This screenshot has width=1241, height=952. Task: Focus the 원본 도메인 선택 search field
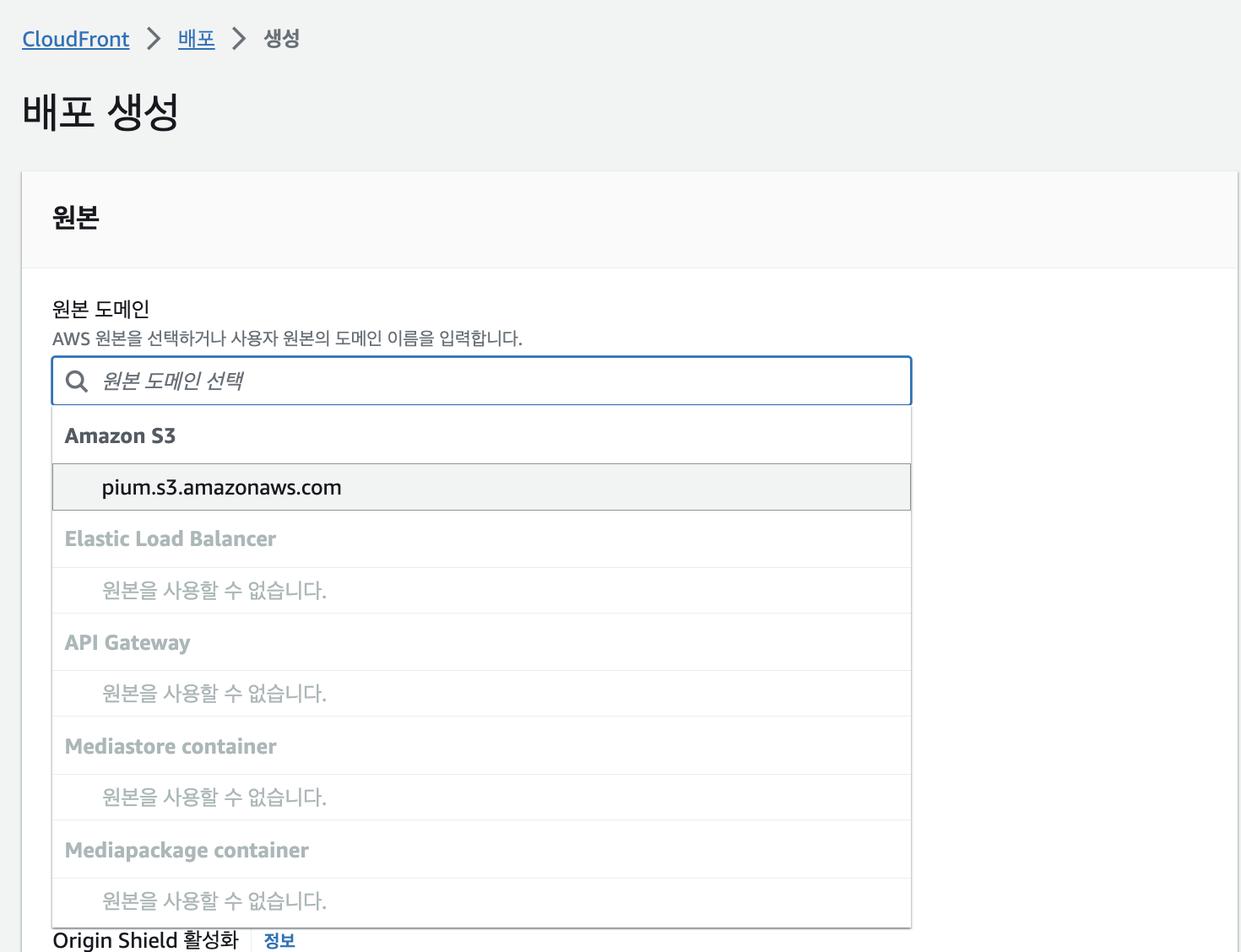click(498, 381)
